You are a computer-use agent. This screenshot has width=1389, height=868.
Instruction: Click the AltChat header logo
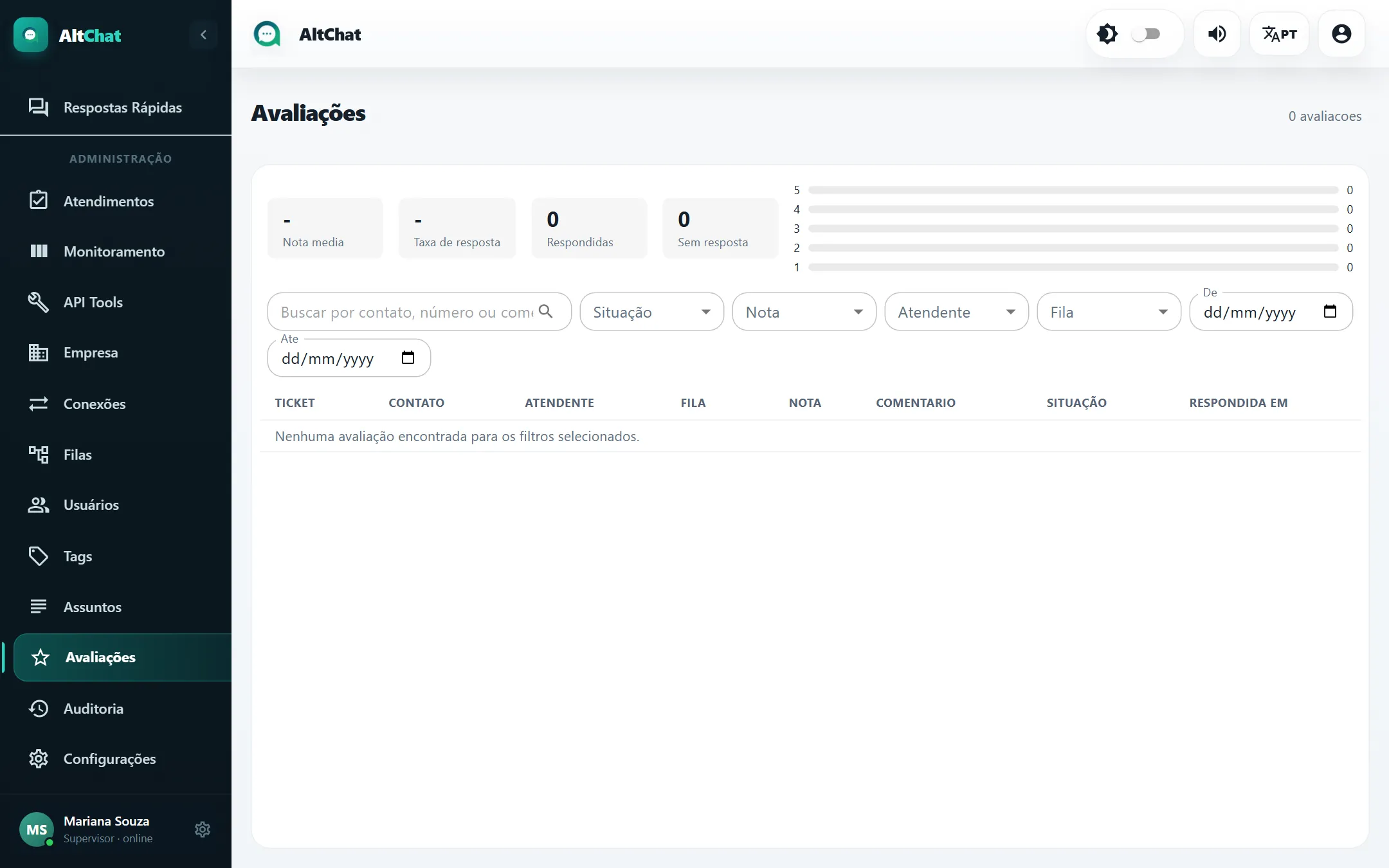(x=268, y=34)
